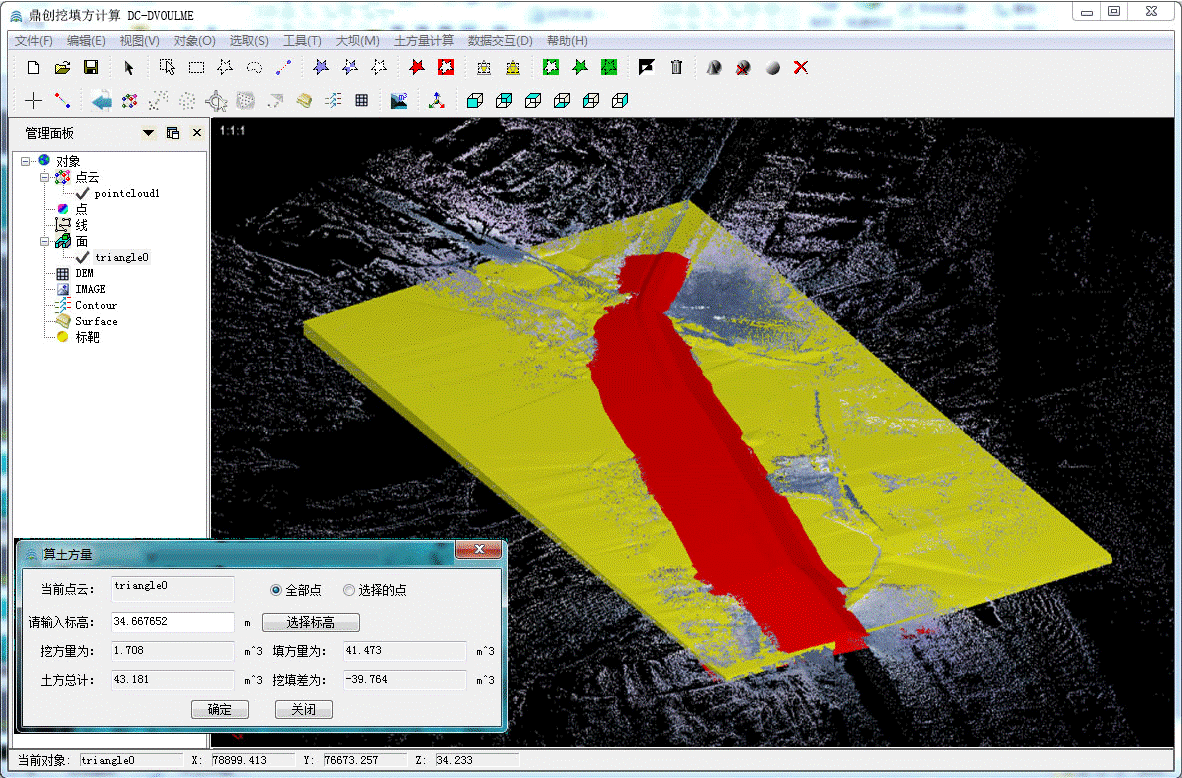Viewport: 1182px width, 778px height.
Task: Select the 全部点 radio button
Action: click(x=277, y=590)
